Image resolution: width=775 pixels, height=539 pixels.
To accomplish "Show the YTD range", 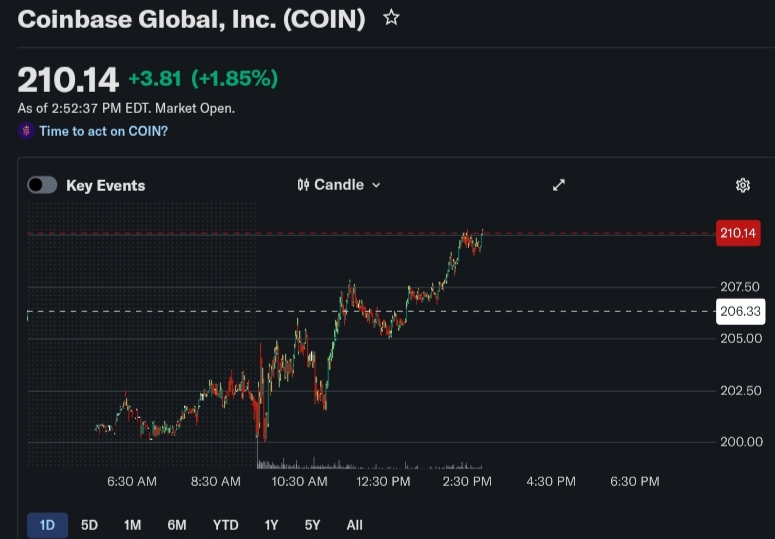I will pos(225,525).
